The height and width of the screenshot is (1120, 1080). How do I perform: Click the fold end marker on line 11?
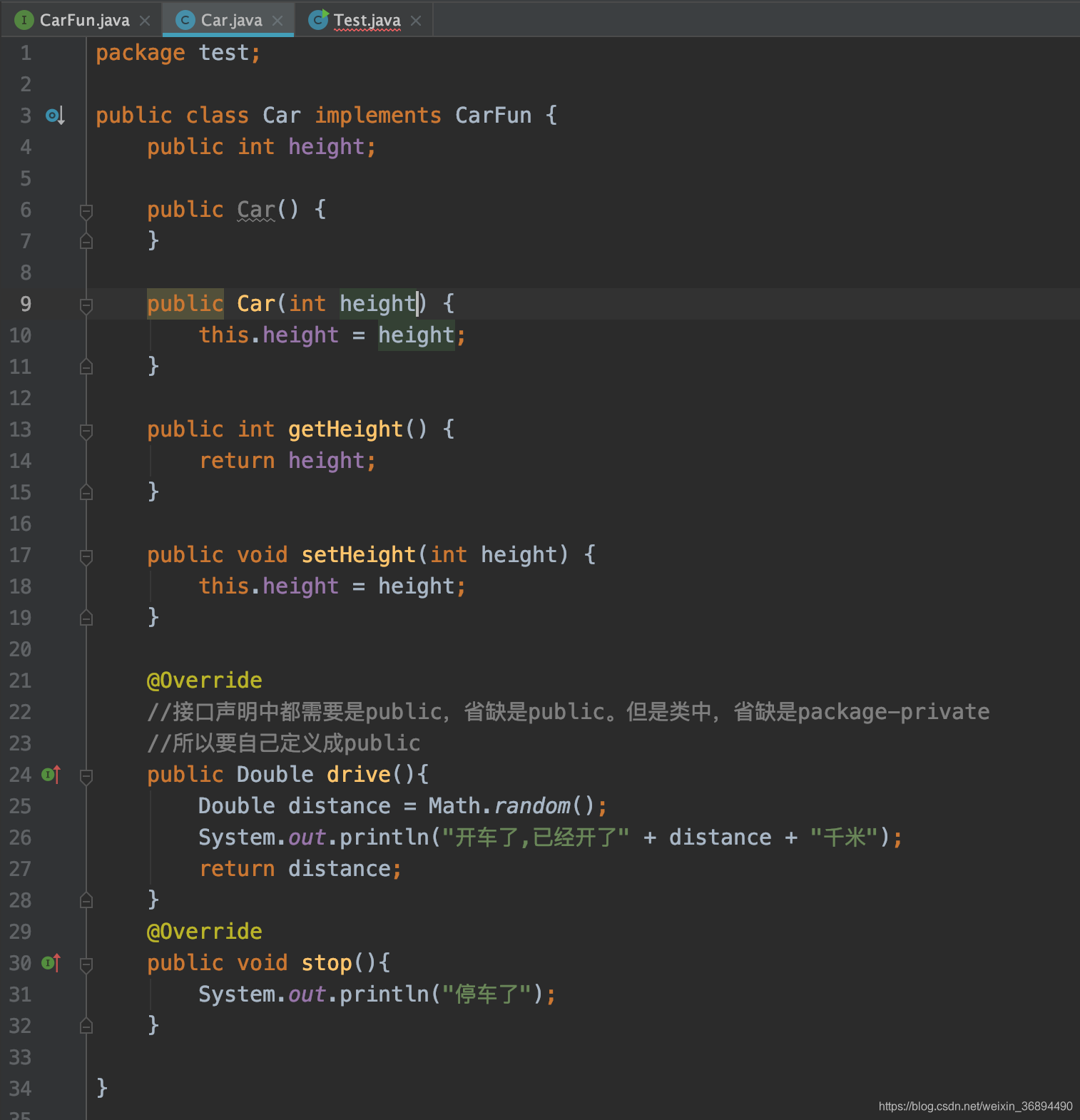(86, 367)
